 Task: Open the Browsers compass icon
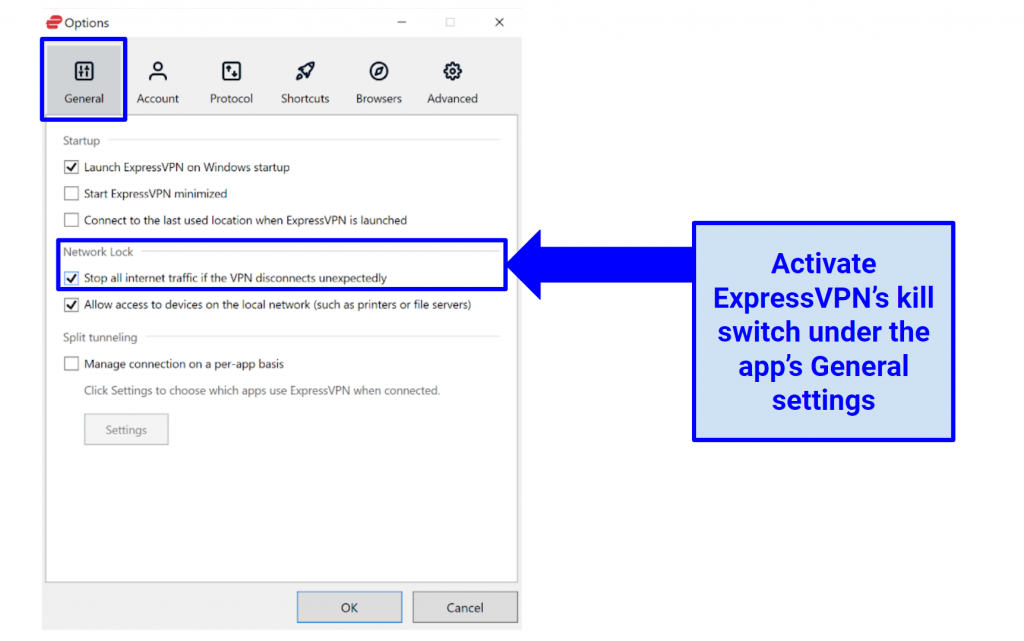click(x=379, y=70)
